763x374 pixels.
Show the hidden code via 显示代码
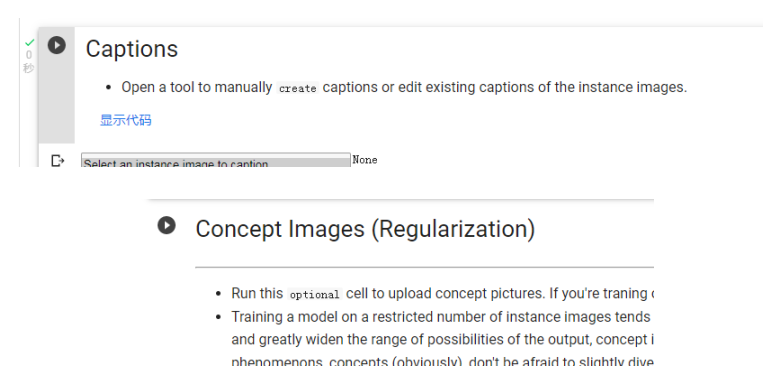click(126, 120)
